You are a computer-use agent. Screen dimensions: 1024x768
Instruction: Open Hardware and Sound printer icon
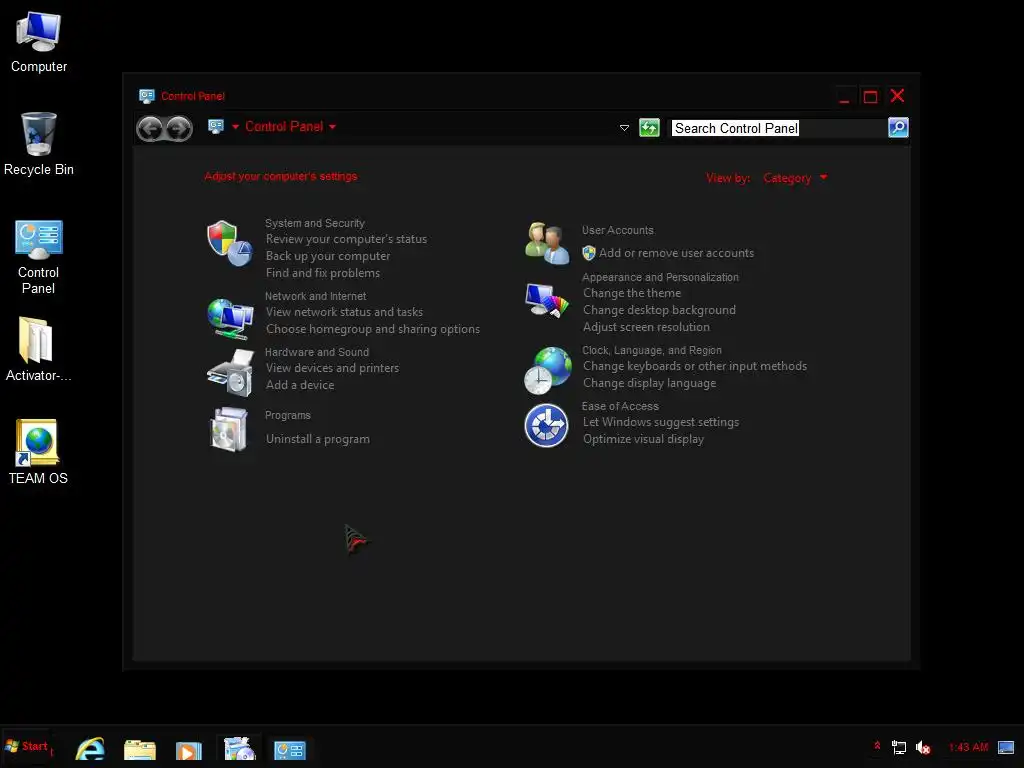230,372
